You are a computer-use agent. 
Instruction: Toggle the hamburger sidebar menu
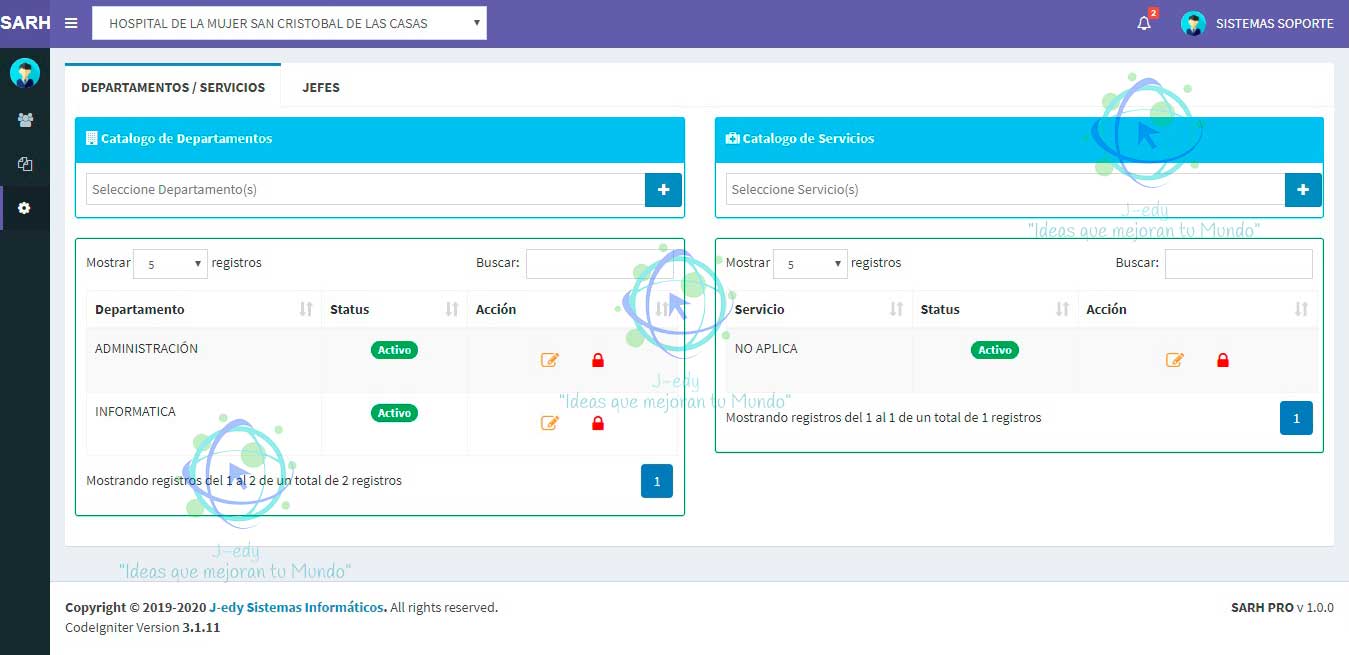pyautogui.click(x=71, y=23)
